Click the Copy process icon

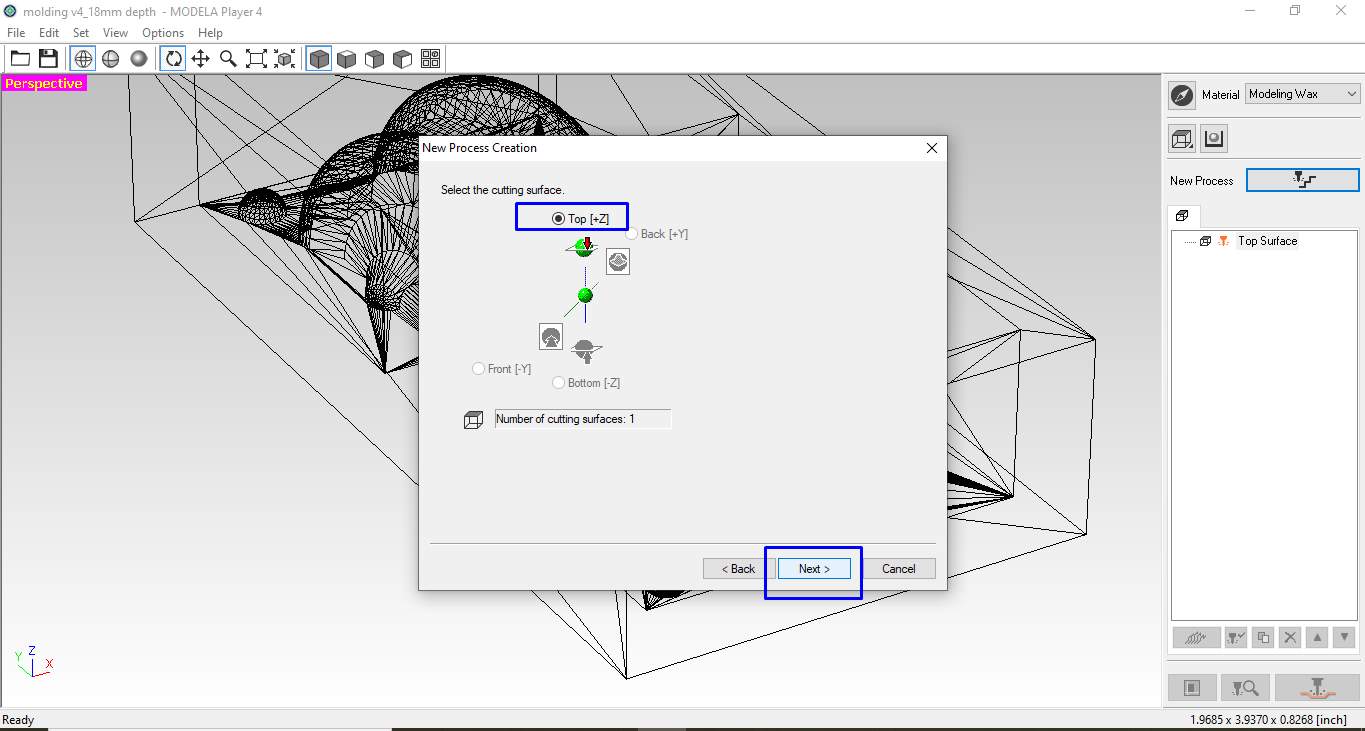click(x=1263, y=637)
